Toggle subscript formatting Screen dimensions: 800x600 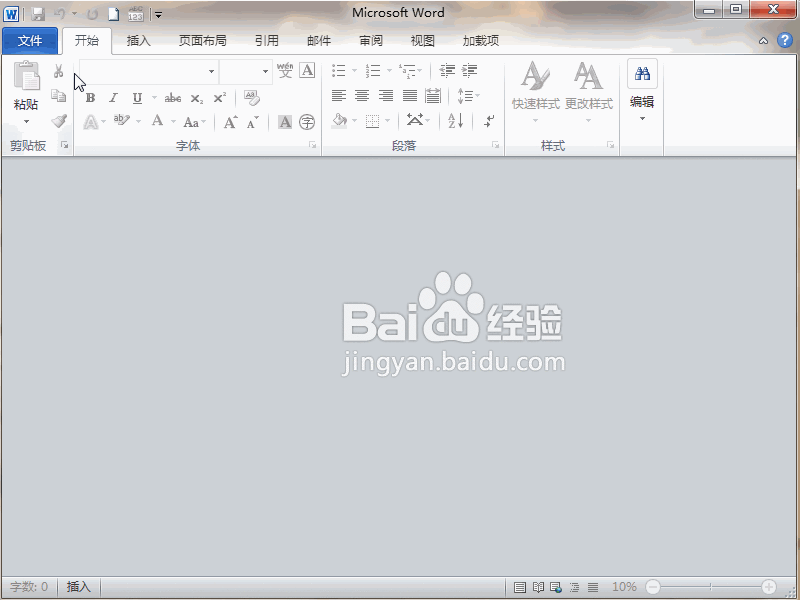point(197,98)
